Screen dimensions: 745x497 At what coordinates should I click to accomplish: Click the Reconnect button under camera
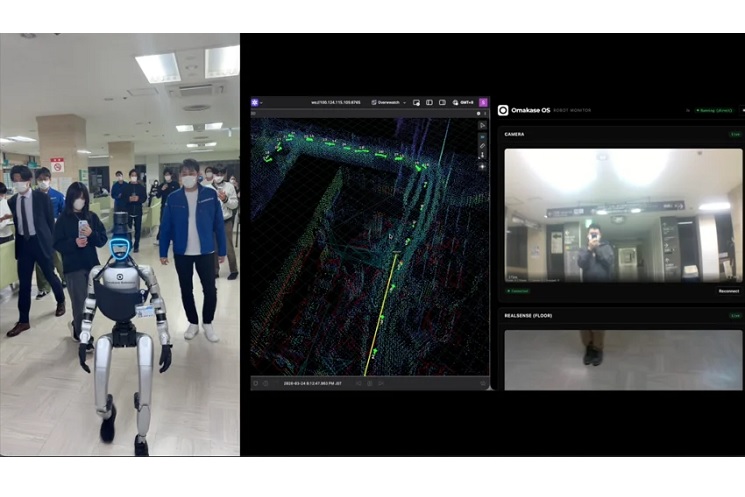728,291
